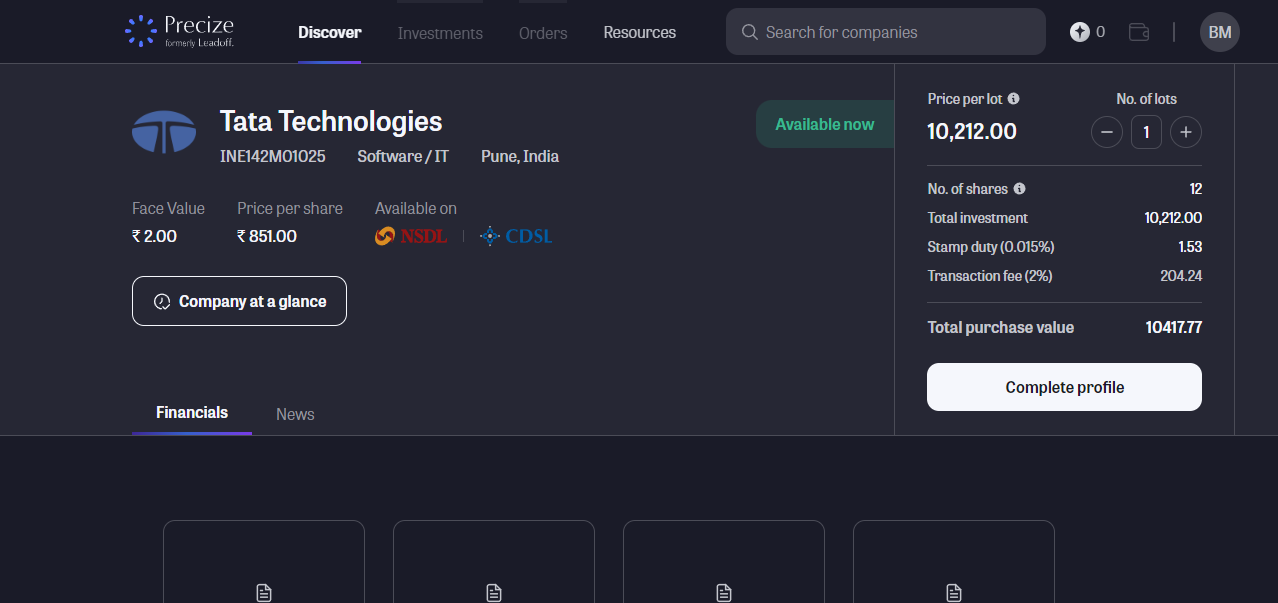This screenshot has width=1278, height=603.
Task: Click the NSDL logo
Action: pos(411,236)
